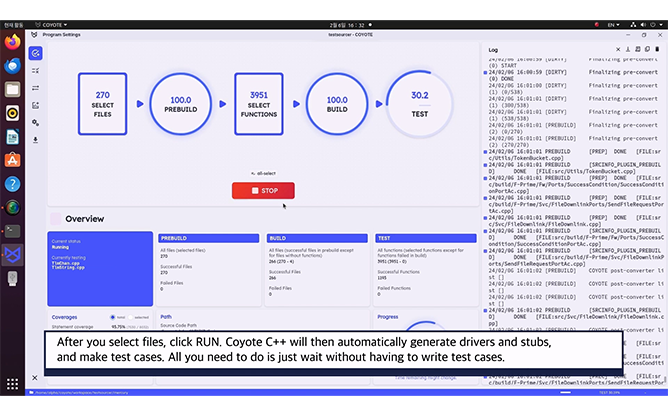Click the Progress heading

(388, 317)
